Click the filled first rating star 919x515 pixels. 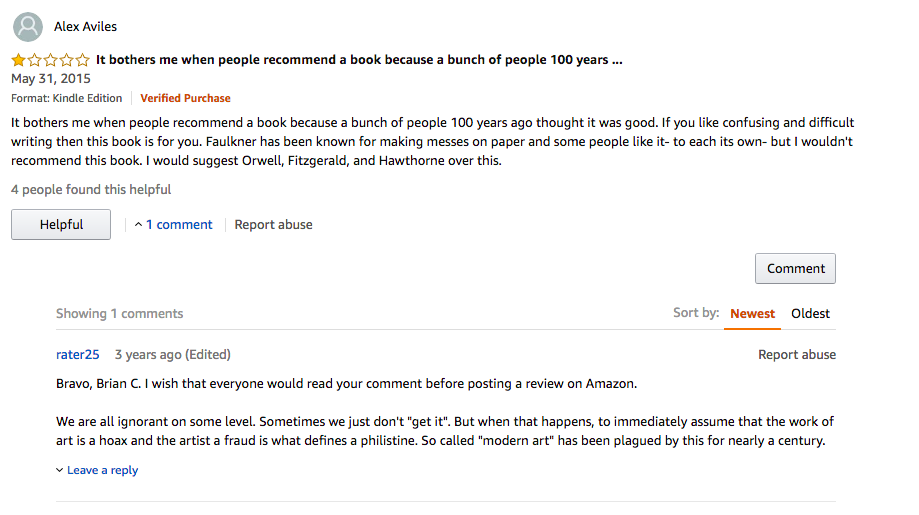(19, 60)
